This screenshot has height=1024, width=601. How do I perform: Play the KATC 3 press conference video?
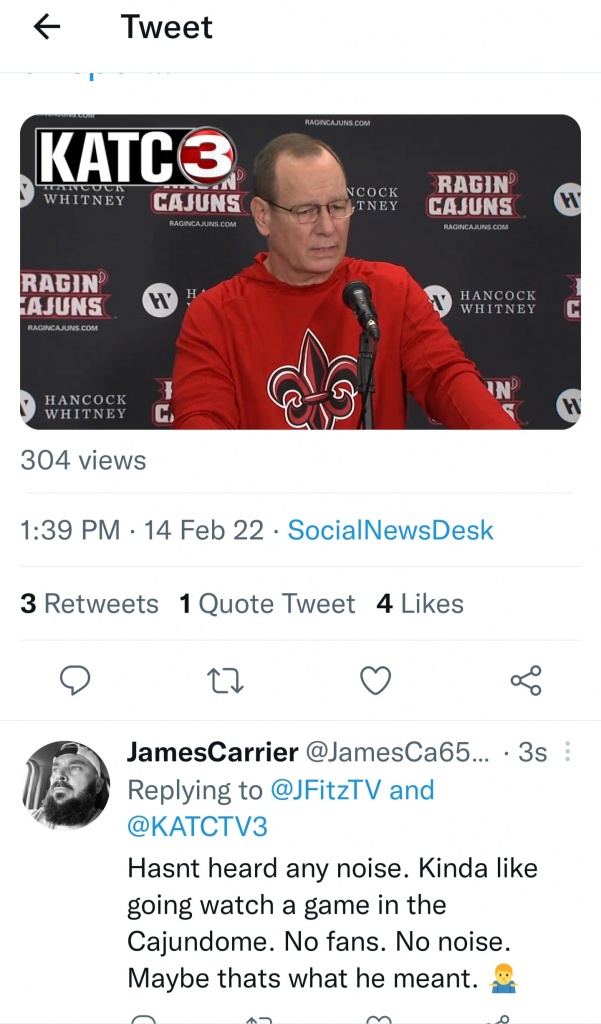300,272
